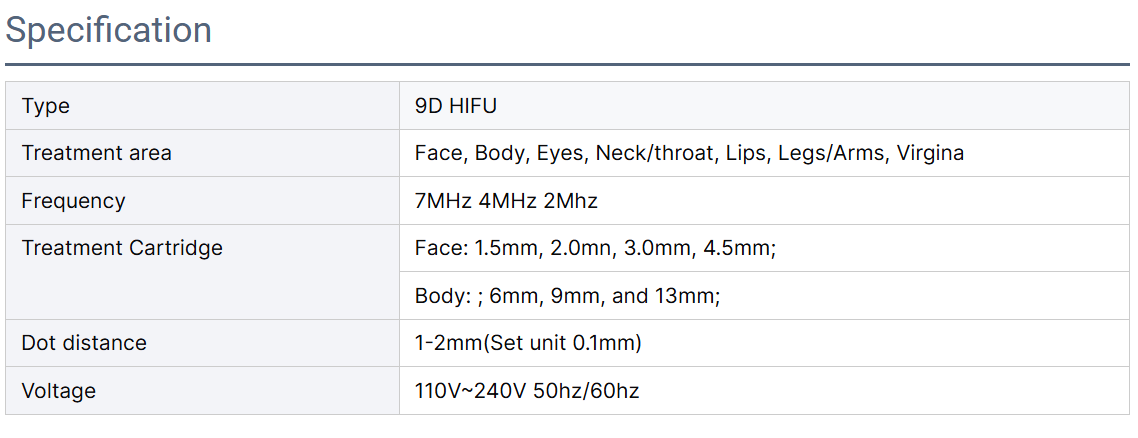Click the Body cartridge depths cell
The image size is (1138, 438).
pos(764,296)
